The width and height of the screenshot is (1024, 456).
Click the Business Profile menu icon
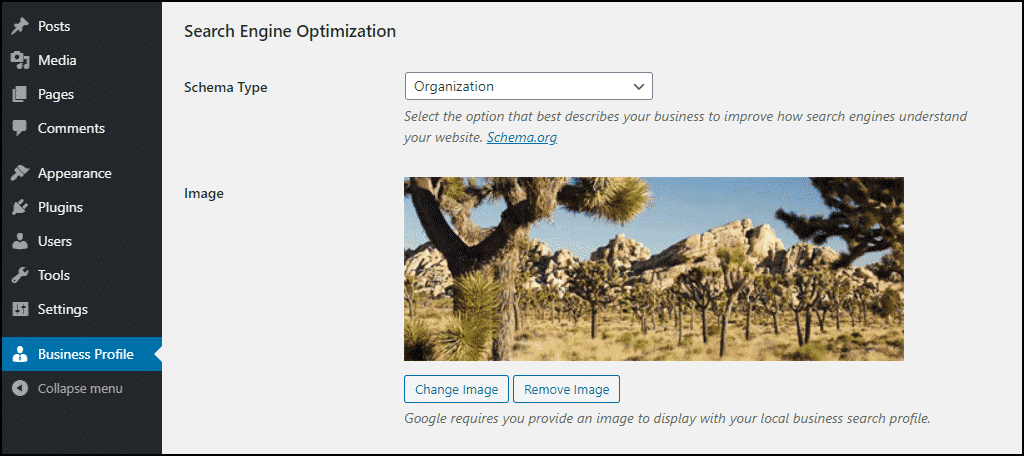pos(20,354)
